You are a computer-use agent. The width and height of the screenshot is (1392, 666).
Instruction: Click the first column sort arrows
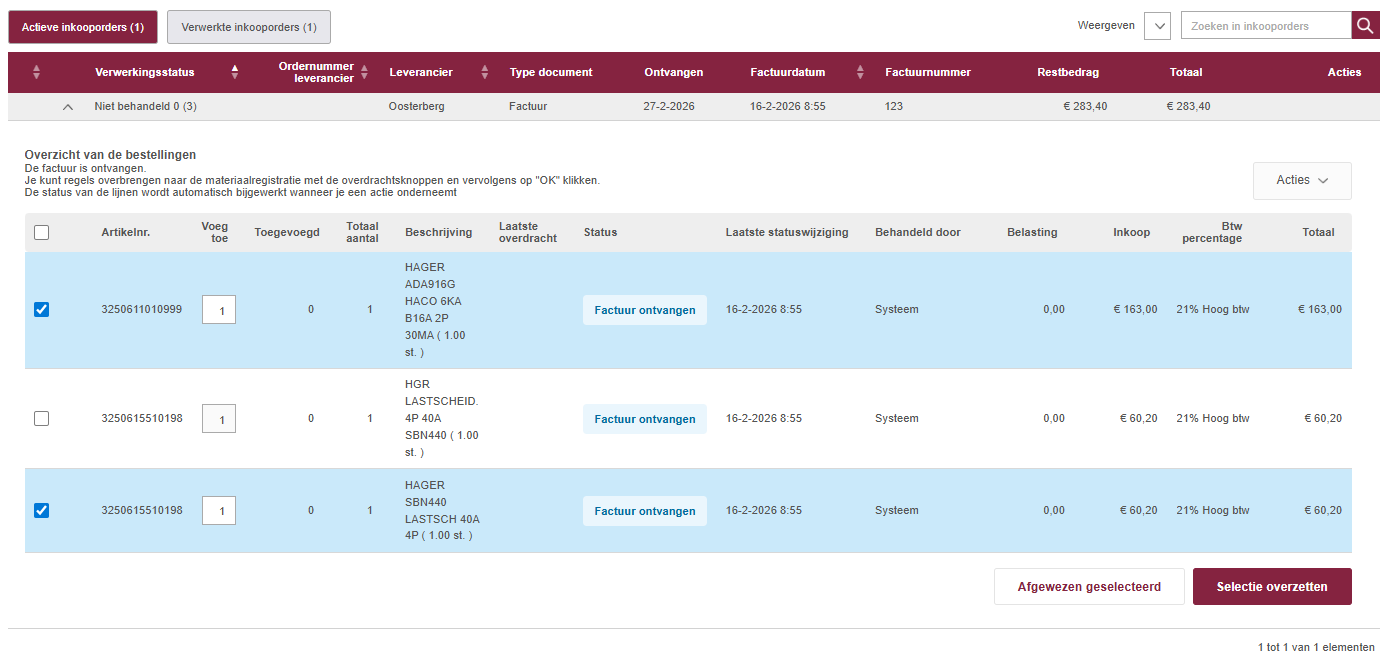[37, 72]
